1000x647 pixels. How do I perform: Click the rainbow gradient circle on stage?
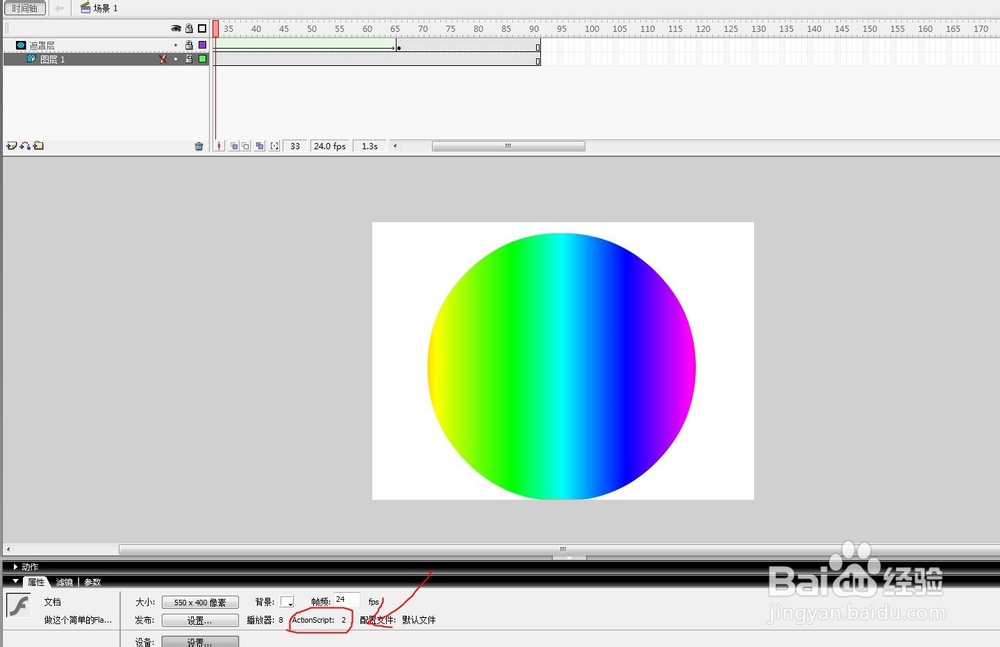click(x=561, y=366)
